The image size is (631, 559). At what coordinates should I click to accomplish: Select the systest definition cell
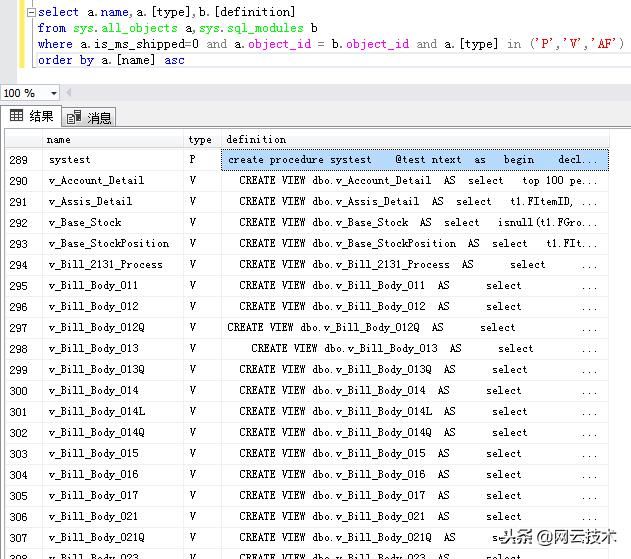tap(414, 160)
